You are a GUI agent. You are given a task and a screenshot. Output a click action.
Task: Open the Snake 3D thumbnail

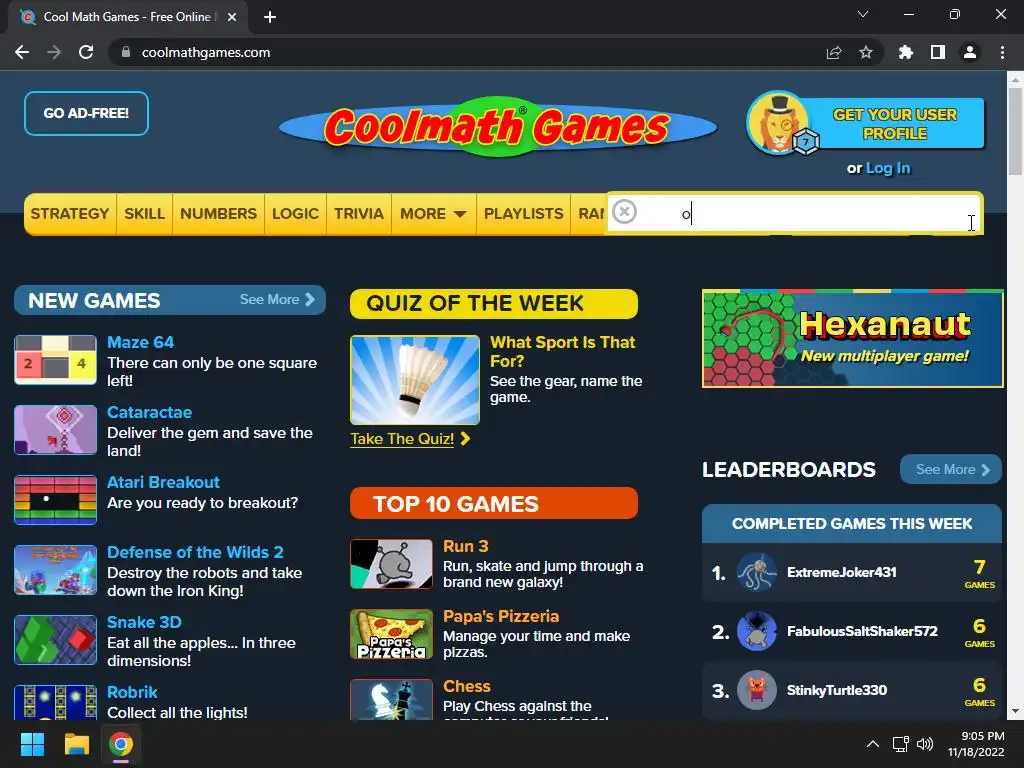point(56,639)
